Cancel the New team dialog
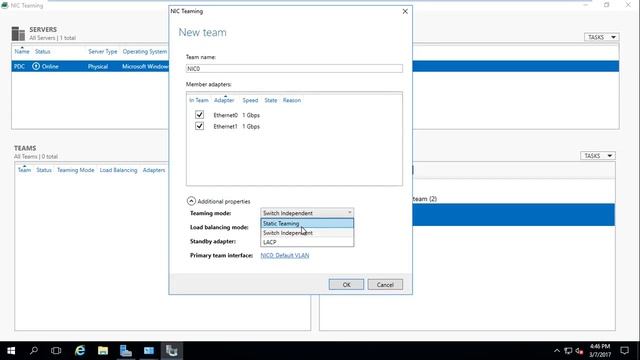The width and height of the screenshot is (640, 360). [x=385, y=284]
